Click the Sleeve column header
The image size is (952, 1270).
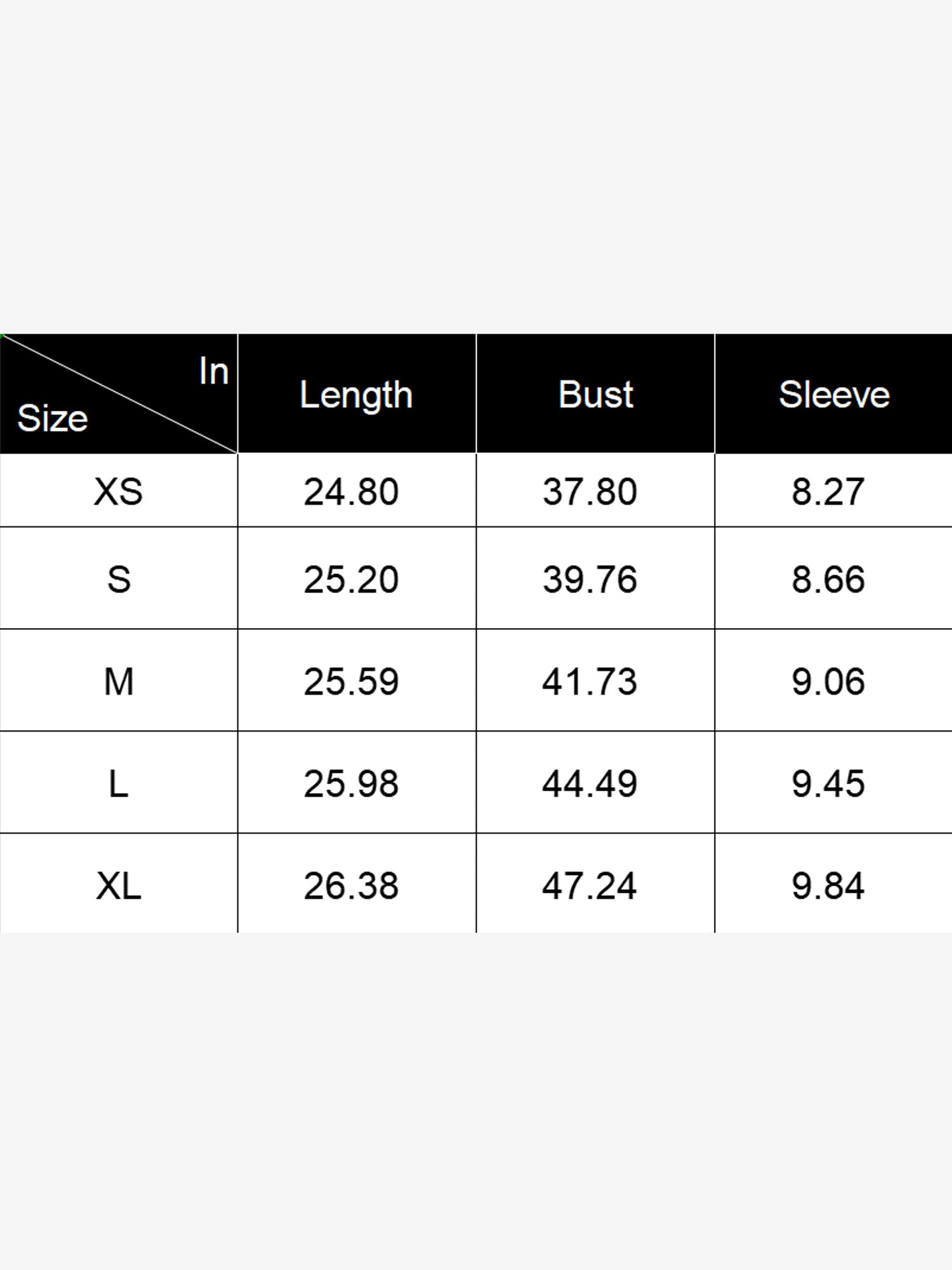(834, 394)
